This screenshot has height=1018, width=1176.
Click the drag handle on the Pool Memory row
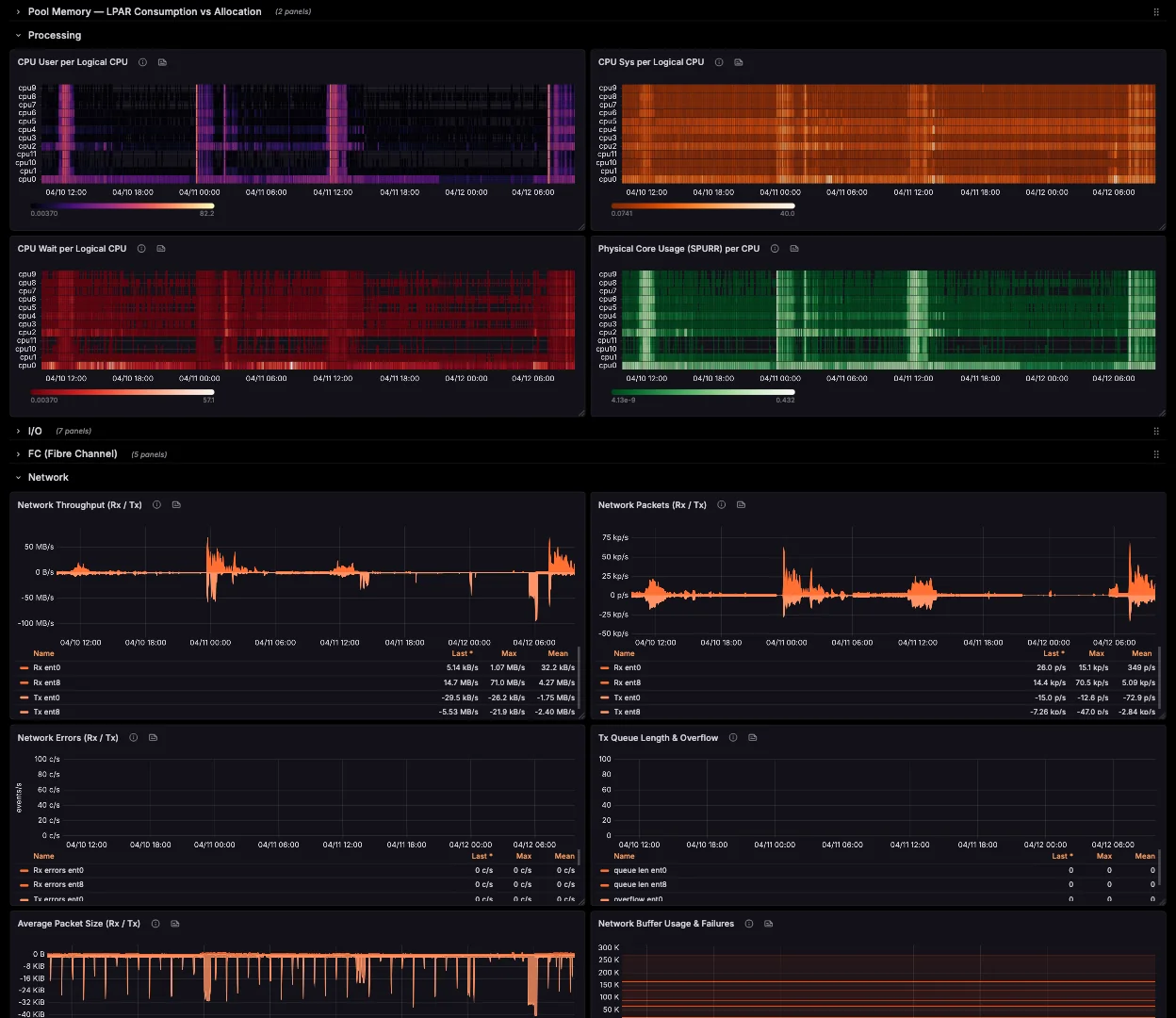(1156, 11)
